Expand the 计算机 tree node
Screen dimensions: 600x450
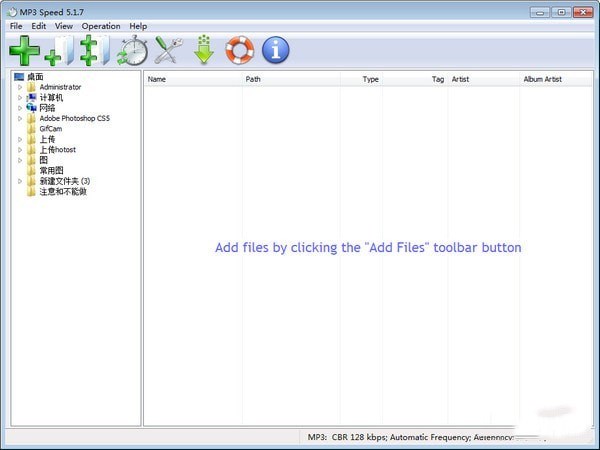point(20,98)
